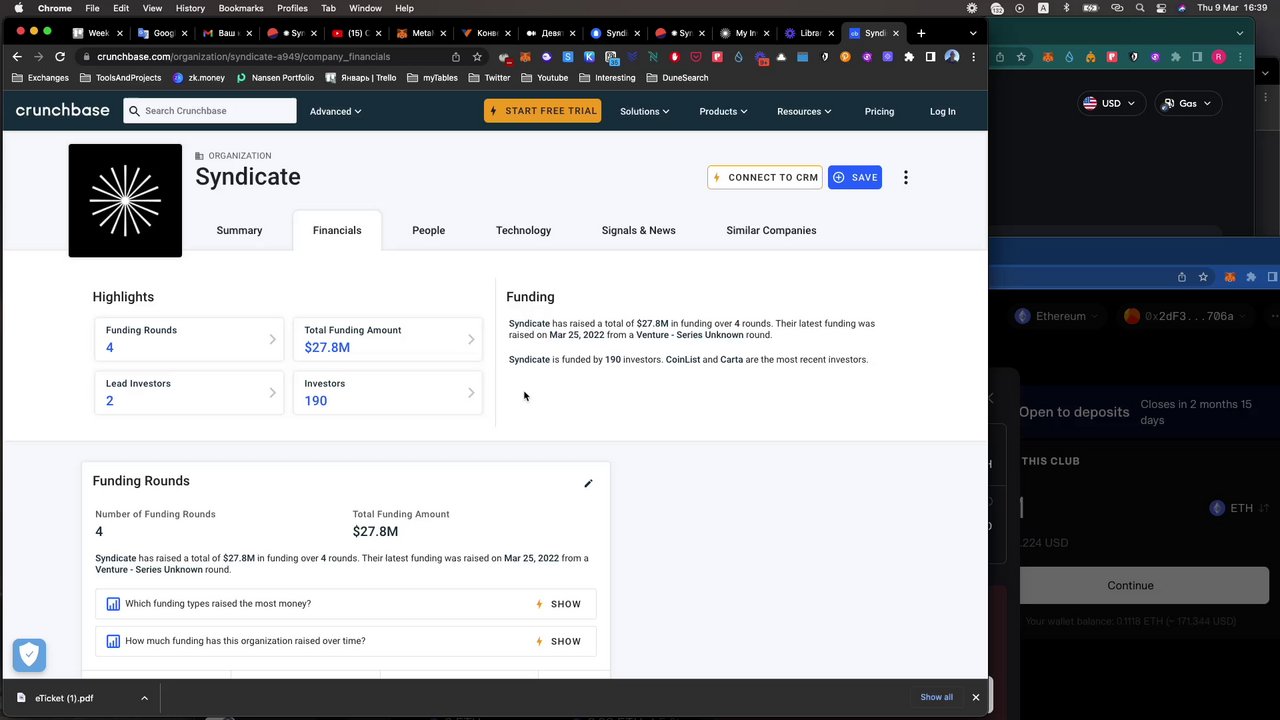Open the DuneSearch bookmarks folder
1280x720 pixels.
click(677, 77)
